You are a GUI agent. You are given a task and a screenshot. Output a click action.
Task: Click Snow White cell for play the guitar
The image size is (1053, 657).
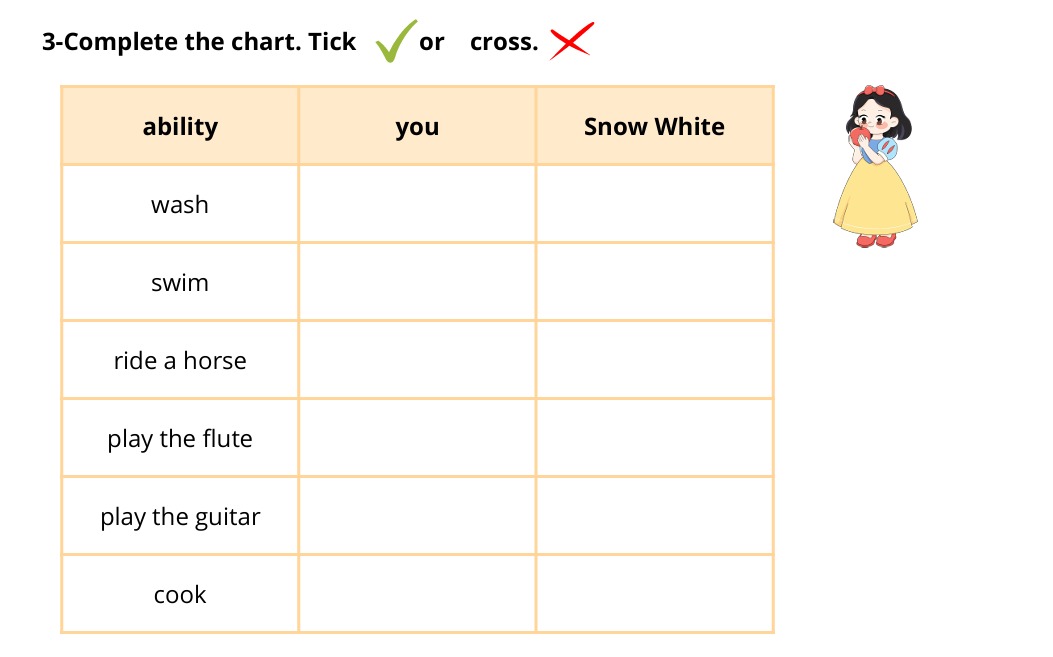click(x=655, y=516)
